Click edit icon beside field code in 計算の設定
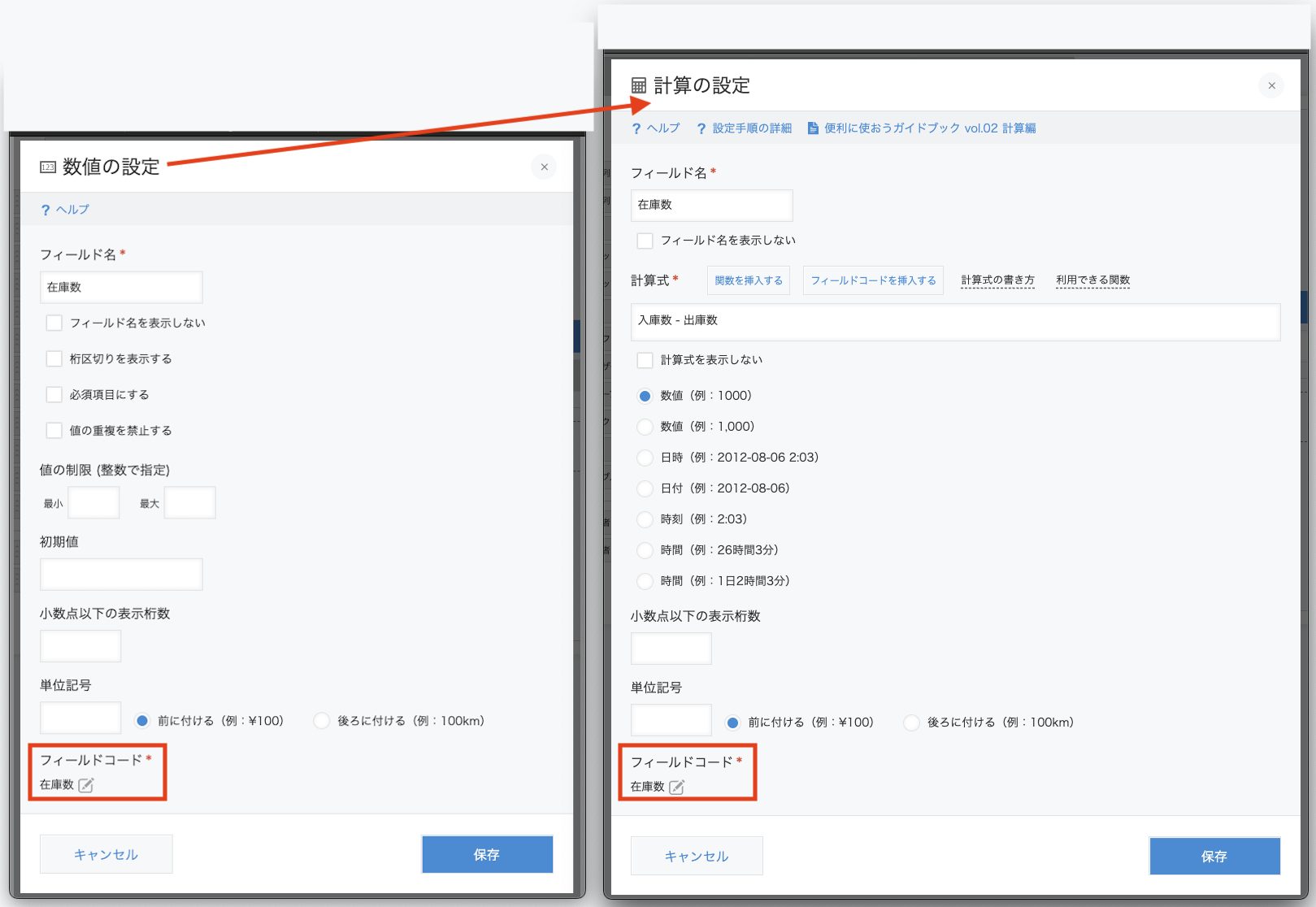This screenshot has width=1316, height=907. coord(676,787)
